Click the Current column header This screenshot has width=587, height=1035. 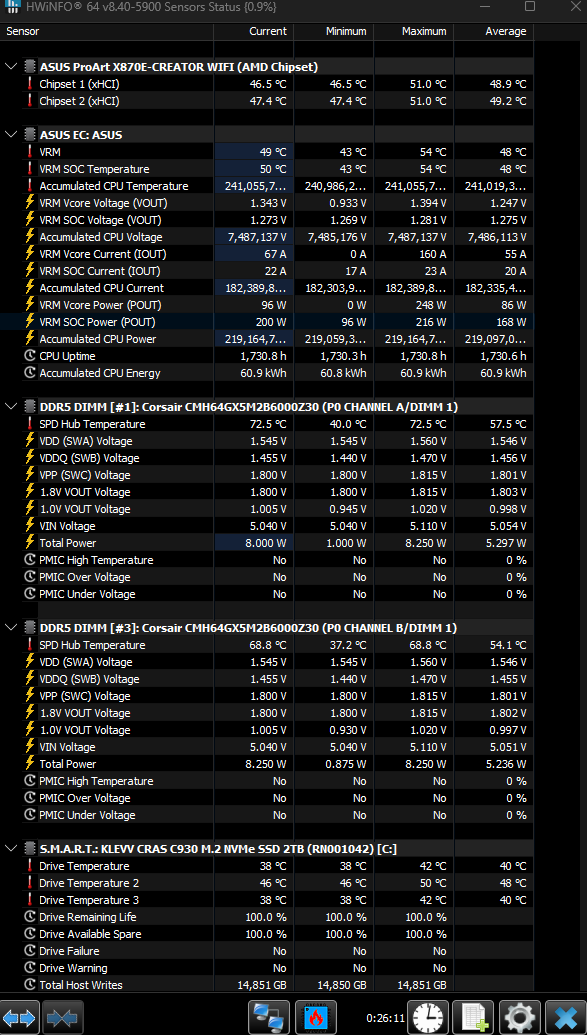point(254,31)
